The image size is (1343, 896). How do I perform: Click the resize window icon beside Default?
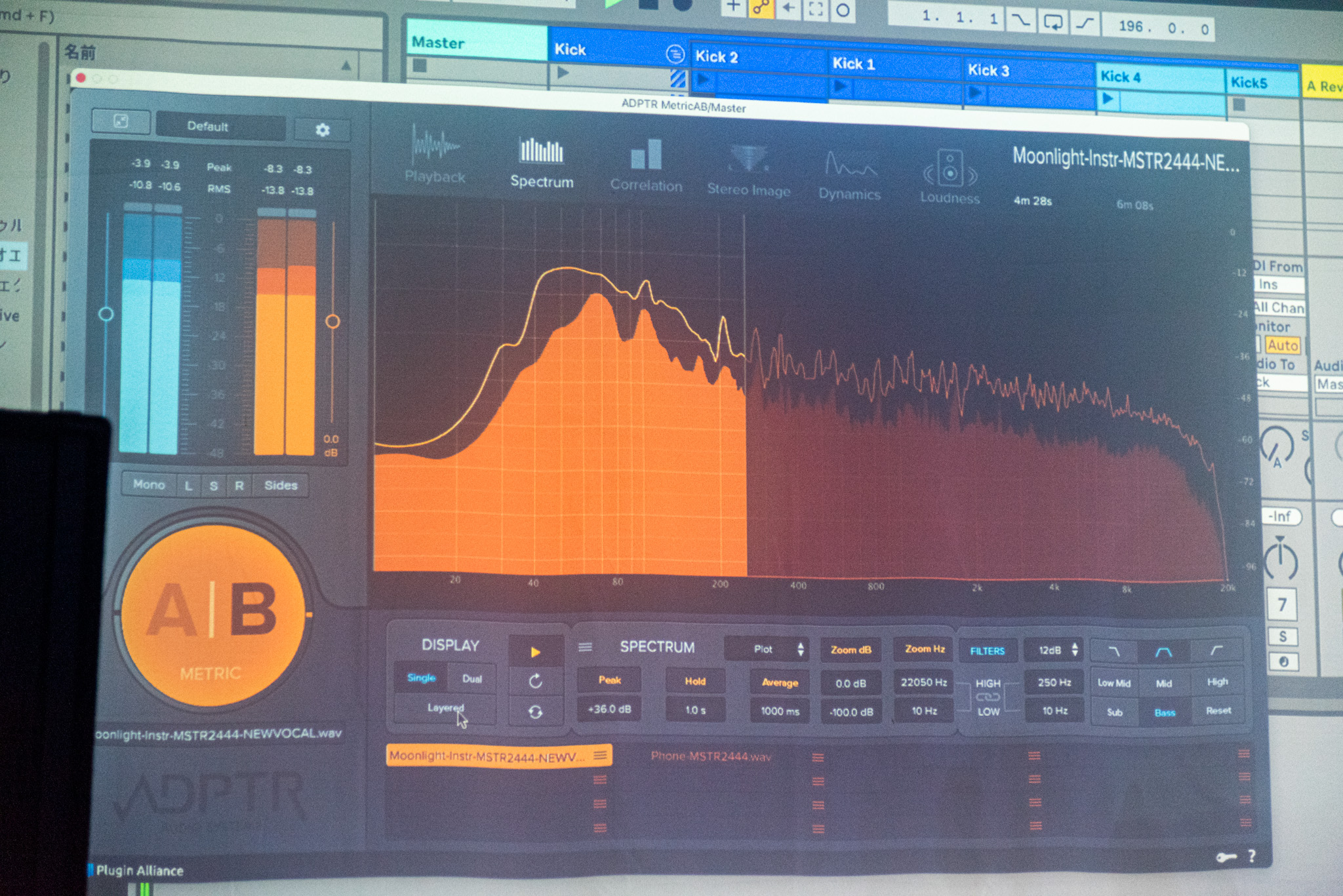pos(121,121)
